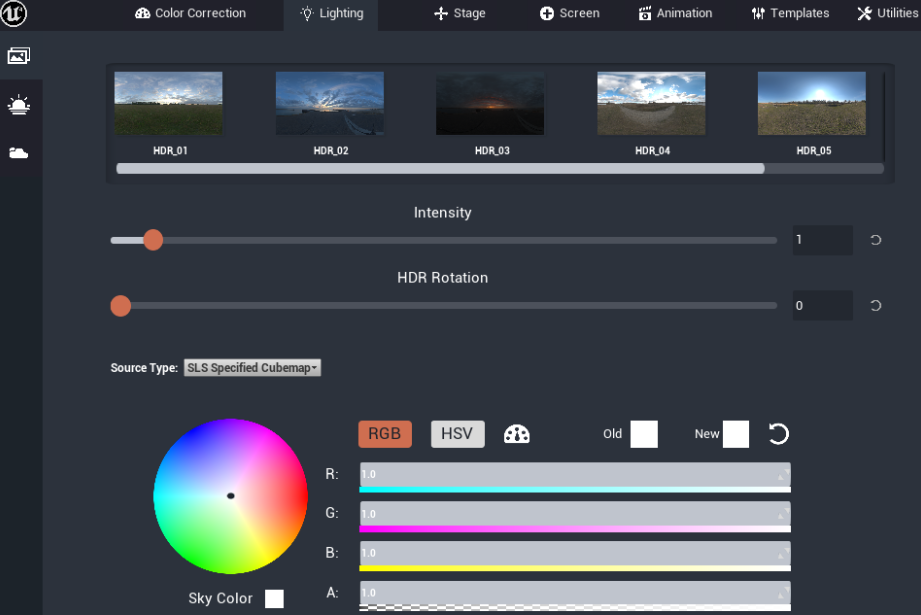921x615 pixels.
Task: Click the New color swatch
Action: coord(735,434)
